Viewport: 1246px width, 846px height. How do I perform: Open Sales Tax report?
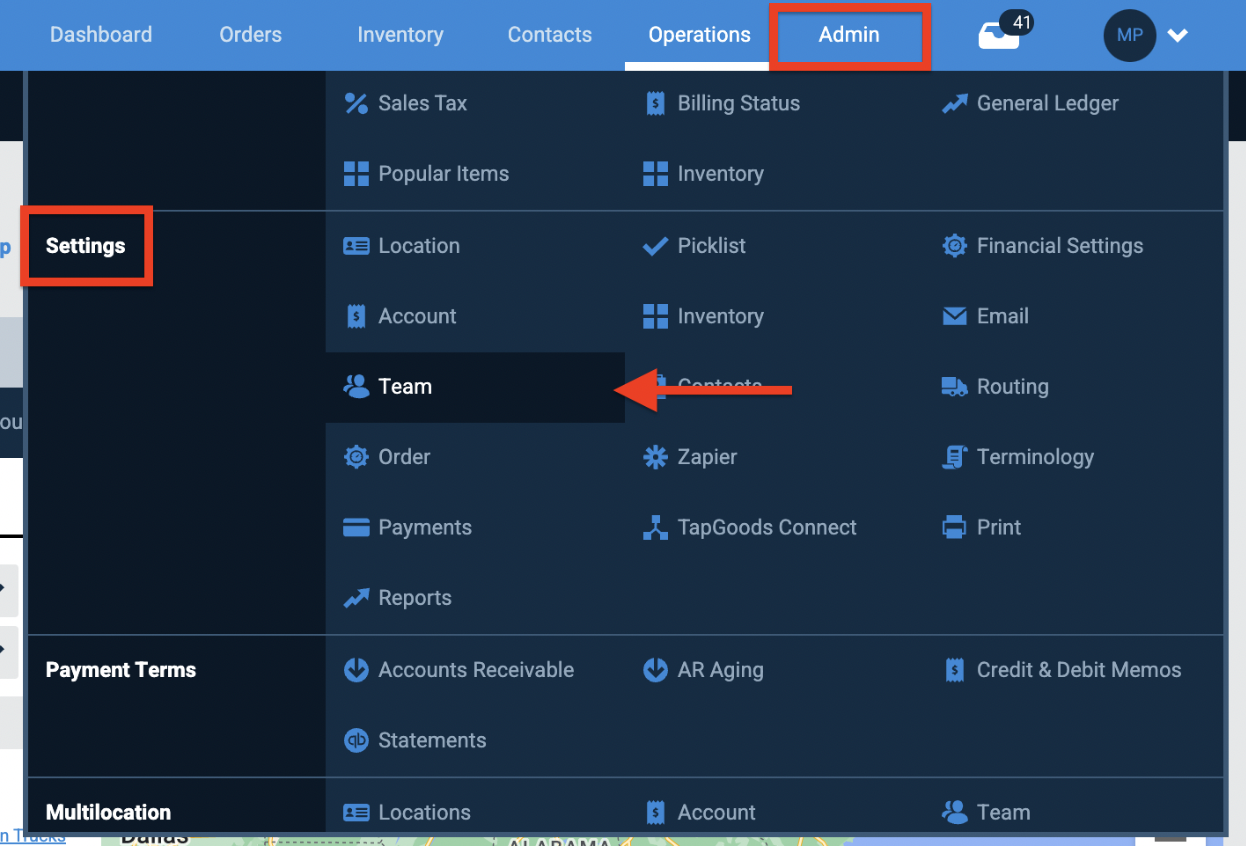pos(422,103)
